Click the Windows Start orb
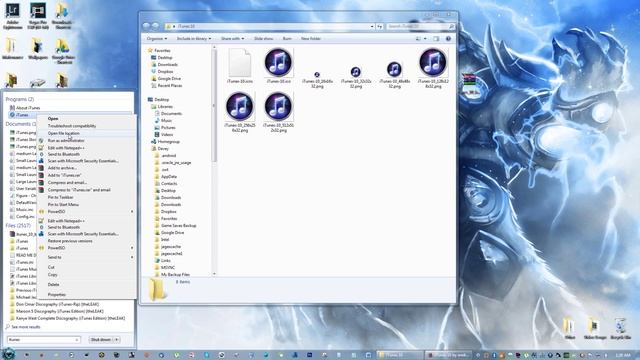Screen dimensions: 640x360 [9, 353]
